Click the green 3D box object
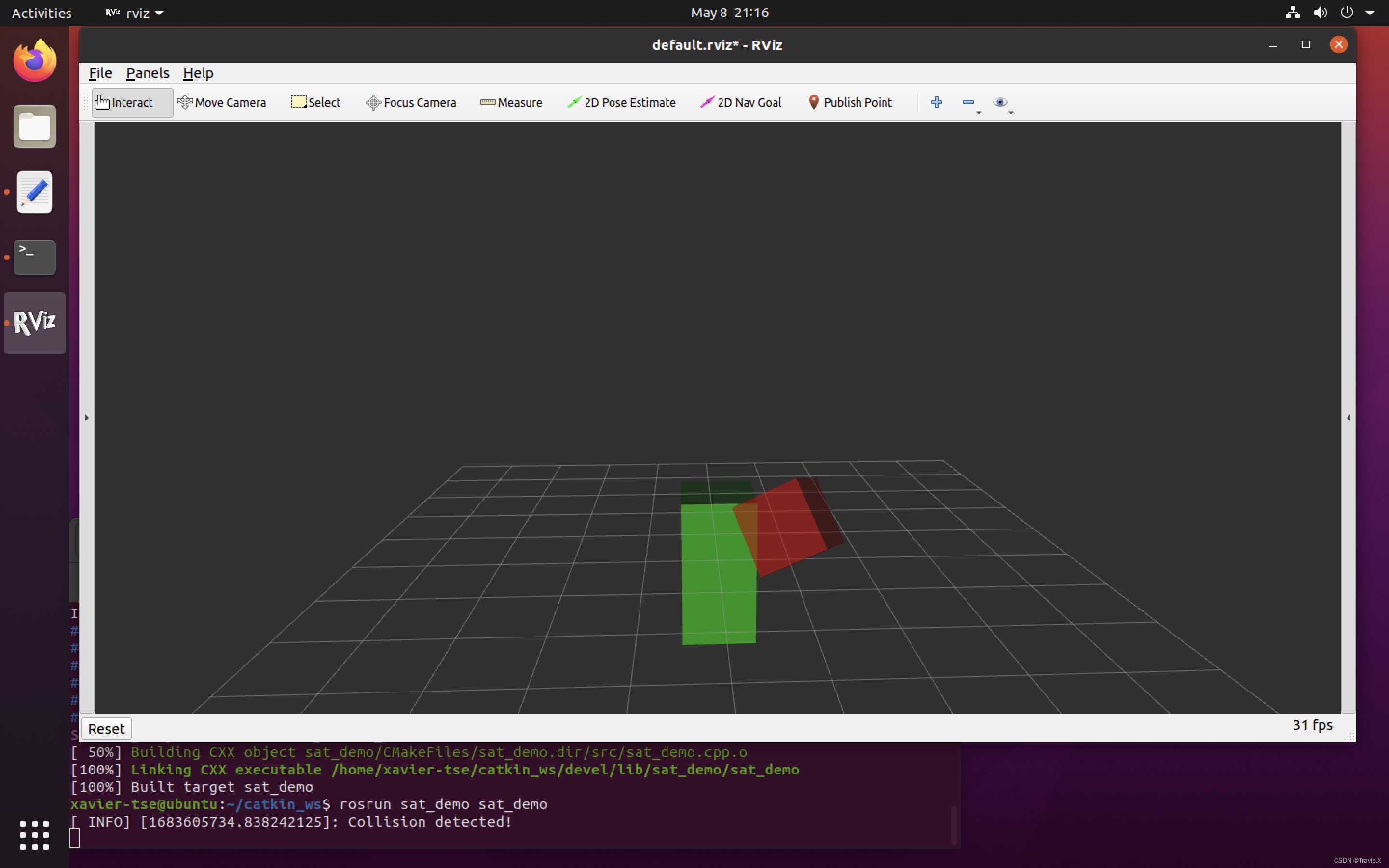1389x868 pixels. (x=718, y=570)
